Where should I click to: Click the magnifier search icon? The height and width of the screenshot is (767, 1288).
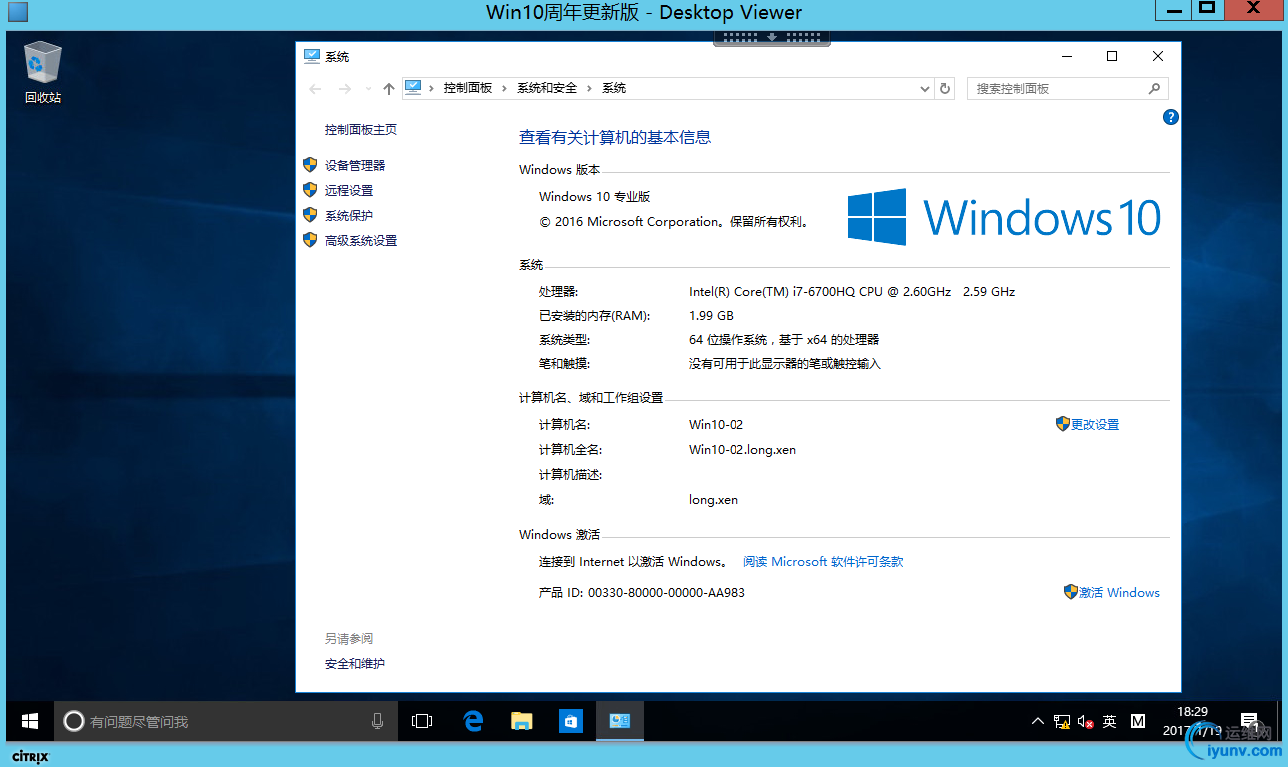(x=1154, y=88)
